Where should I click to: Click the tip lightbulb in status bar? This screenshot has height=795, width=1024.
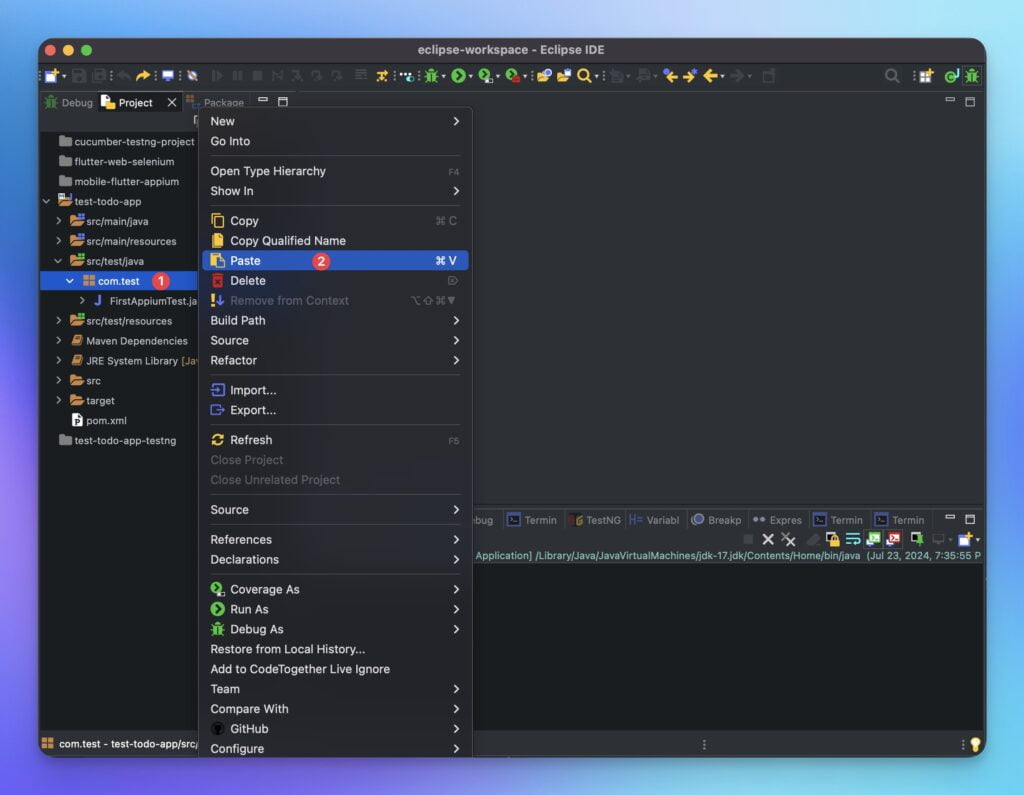coord(975,744)
